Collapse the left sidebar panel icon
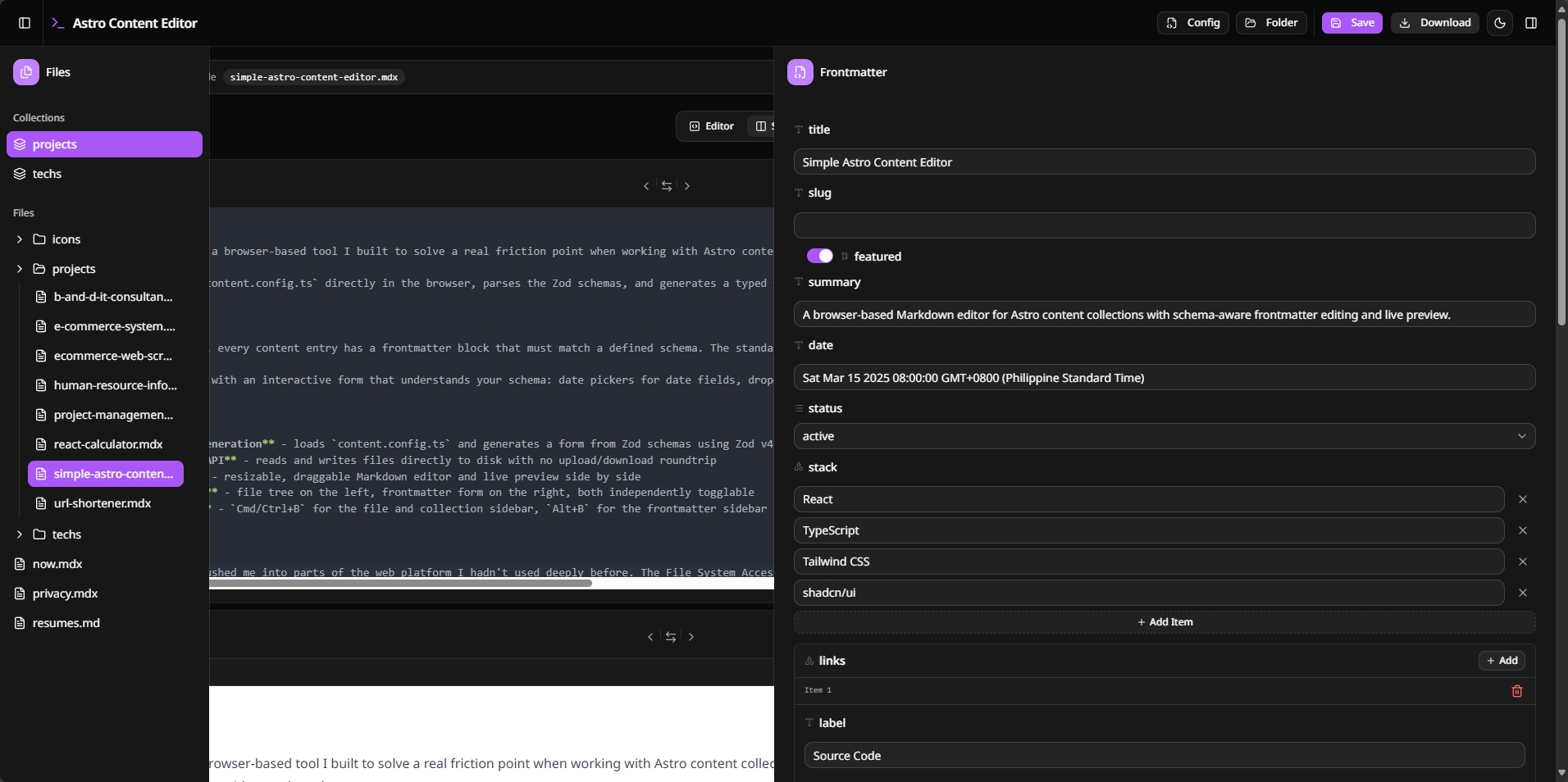Image resolution: width=1568 pixels, height=782 pixels. click(22, 23)
